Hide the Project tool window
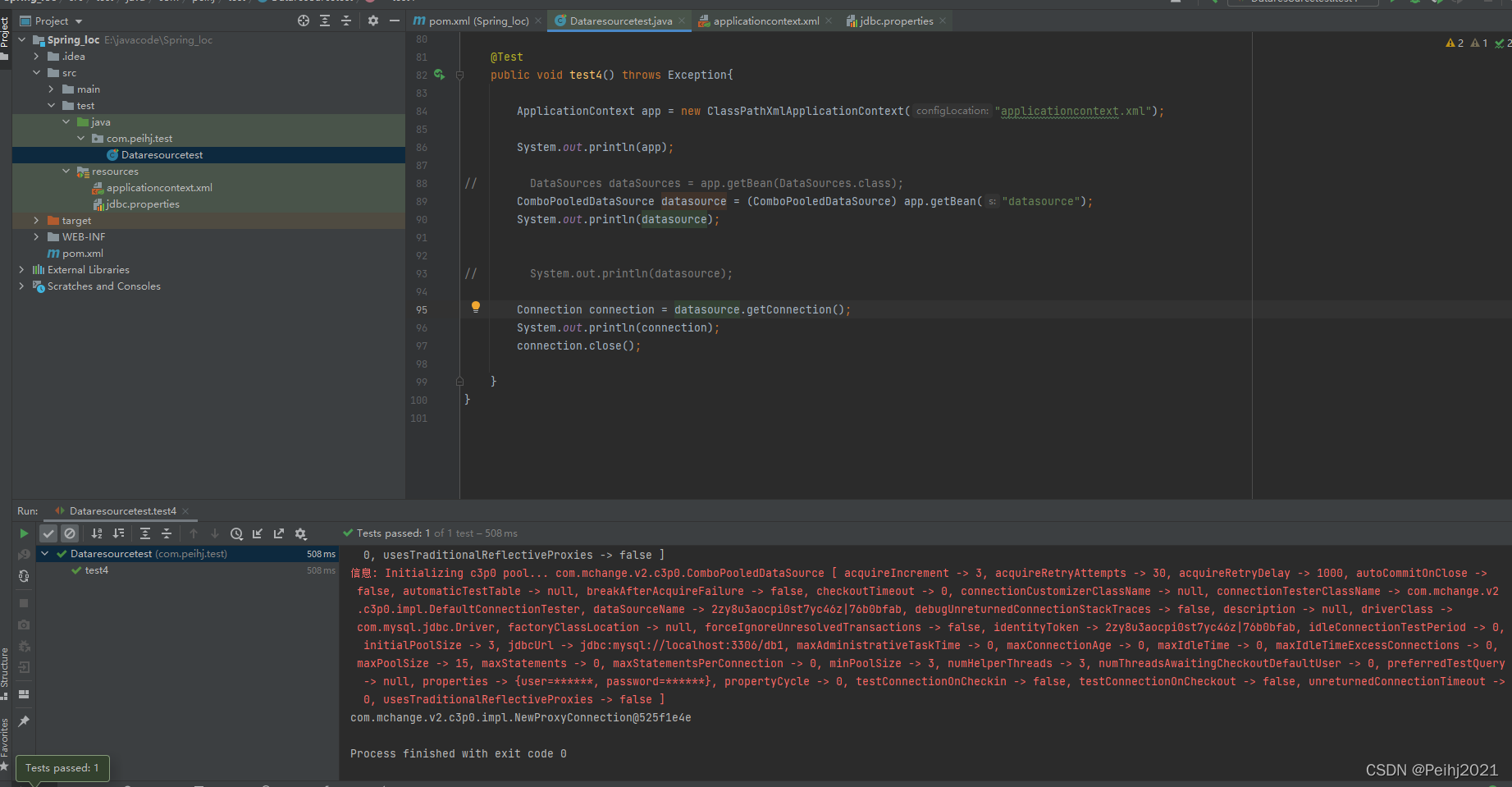 395,21
